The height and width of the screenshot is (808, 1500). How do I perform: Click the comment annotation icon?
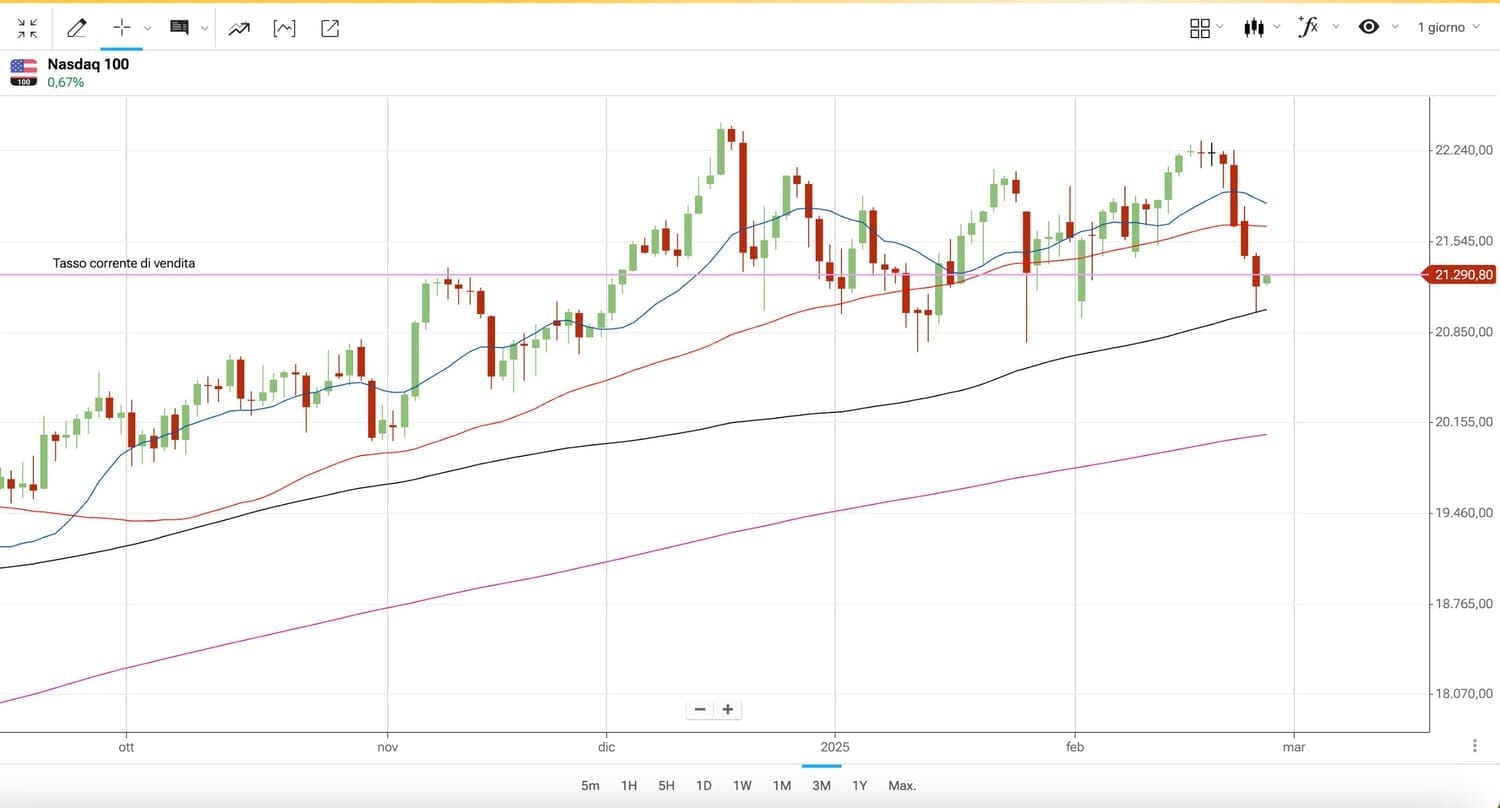(180, 28)
